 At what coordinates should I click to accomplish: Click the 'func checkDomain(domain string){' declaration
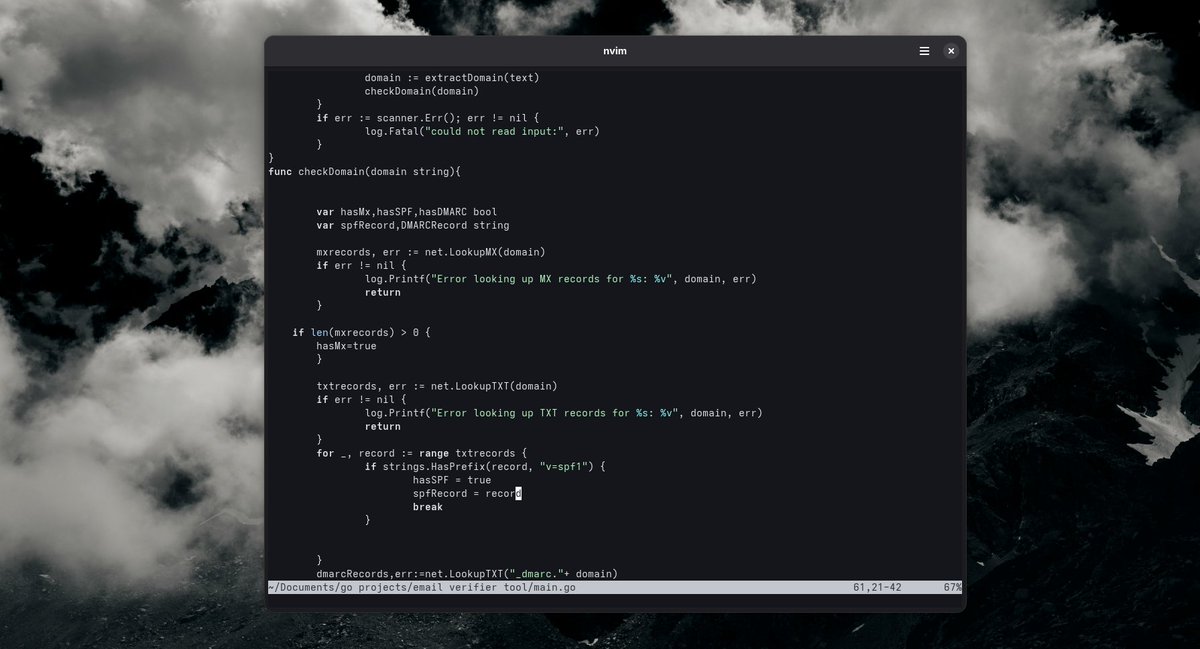coord(365,171)
